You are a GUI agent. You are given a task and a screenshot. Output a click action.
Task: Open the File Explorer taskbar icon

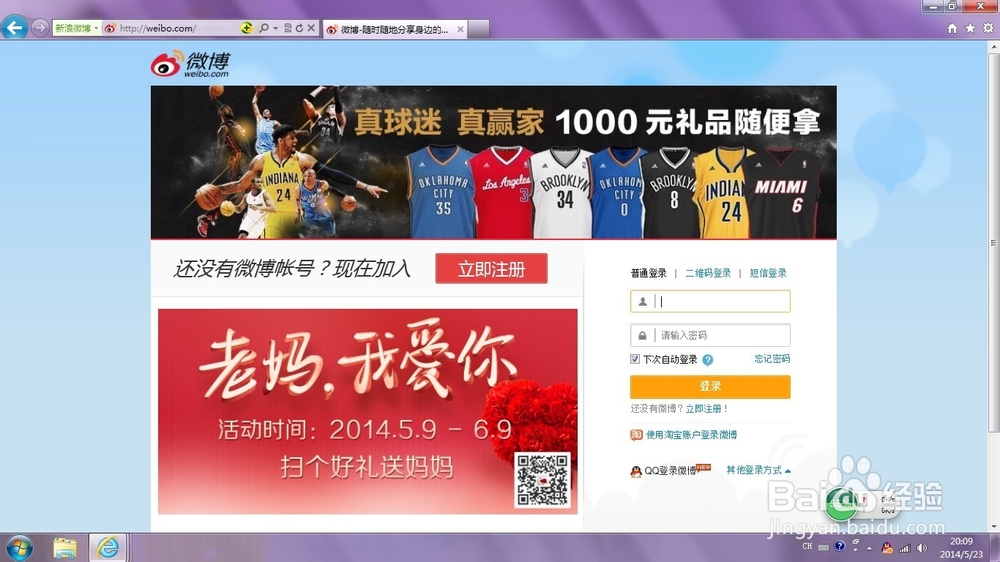click(64, 548)
